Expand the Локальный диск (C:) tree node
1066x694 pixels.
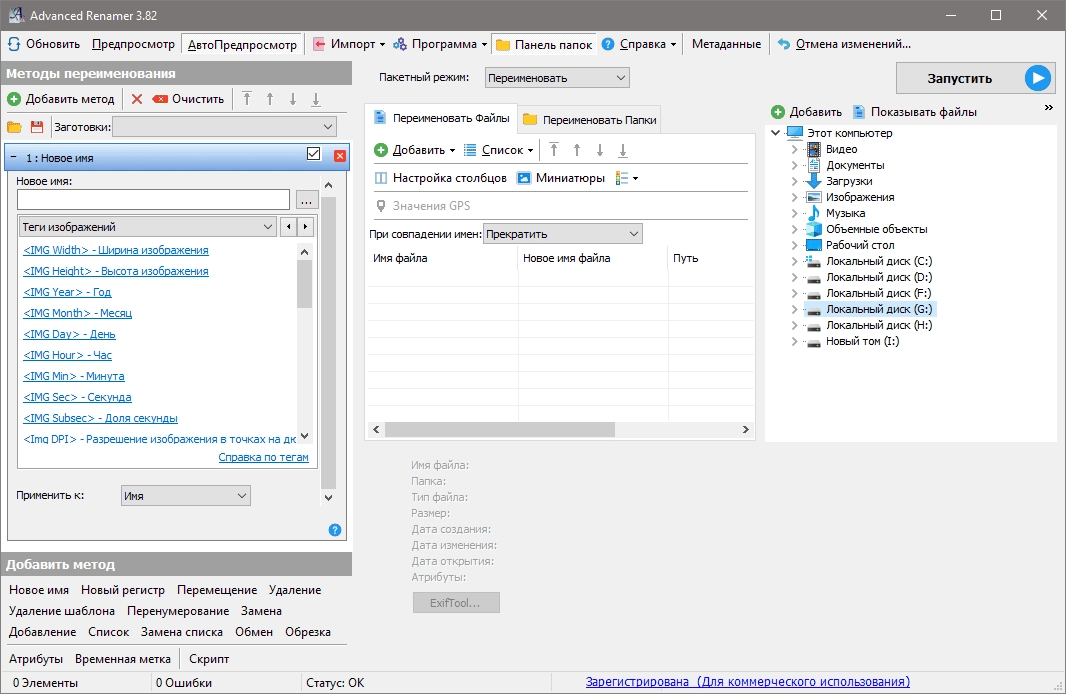coord(794,262)
